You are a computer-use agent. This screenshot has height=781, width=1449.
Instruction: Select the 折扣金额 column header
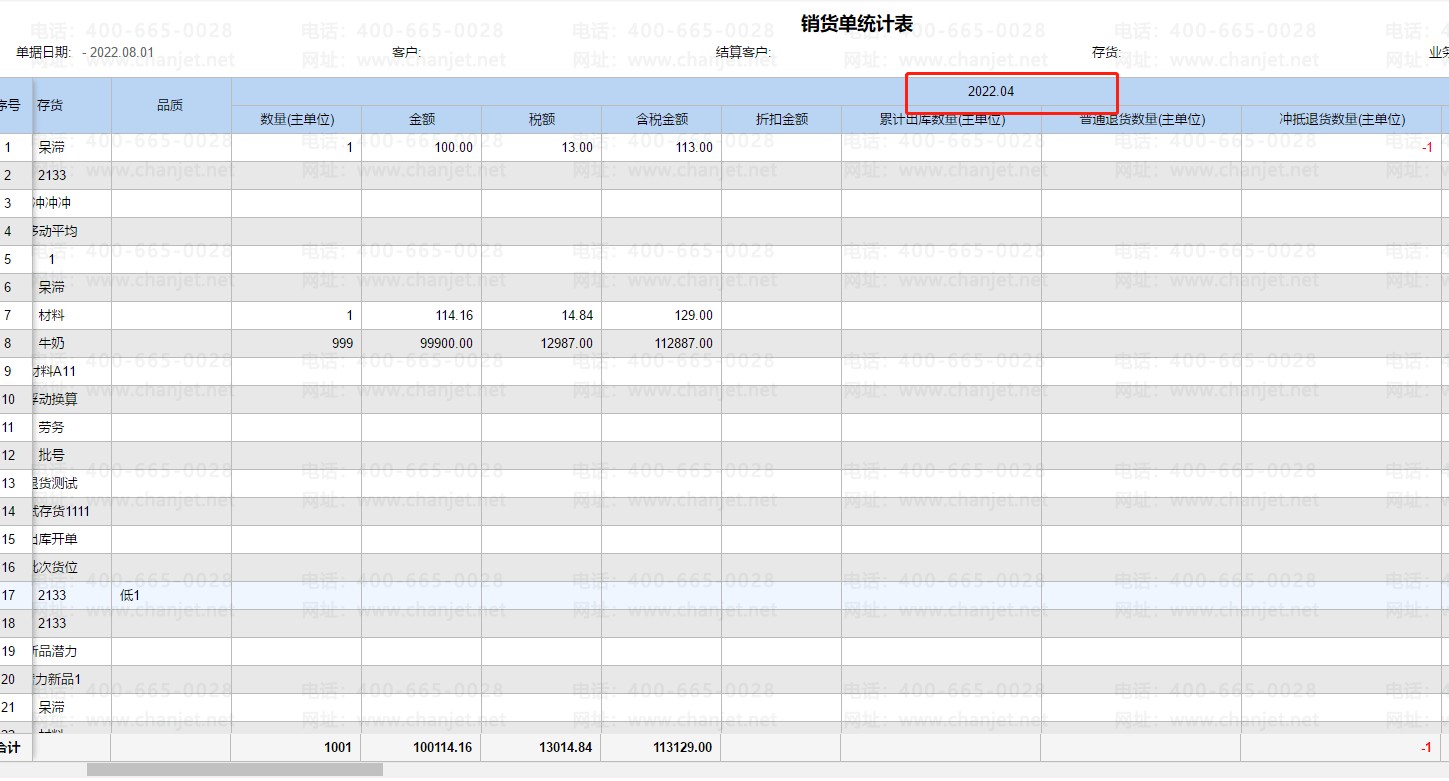coord(781,119)
